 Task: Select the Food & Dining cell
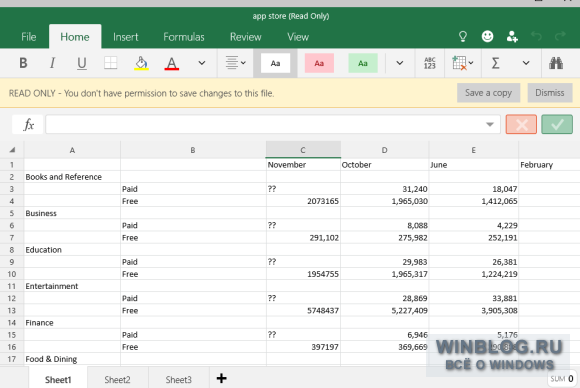coord(72,359)
